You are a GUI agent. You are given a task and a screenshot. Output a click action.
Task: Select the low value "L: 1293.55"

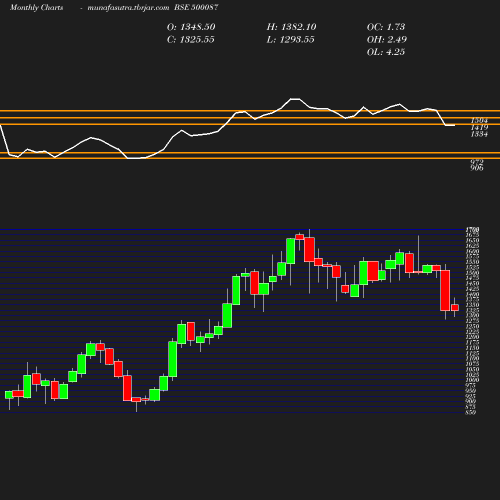[x=290, y=40]
